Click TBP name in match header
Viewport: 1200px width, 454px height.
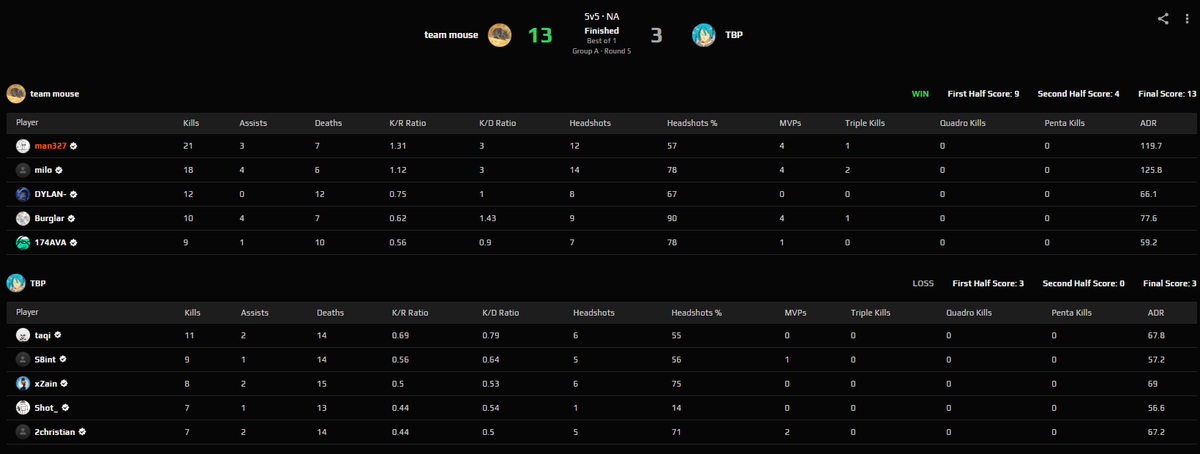(x=734, y=35)
